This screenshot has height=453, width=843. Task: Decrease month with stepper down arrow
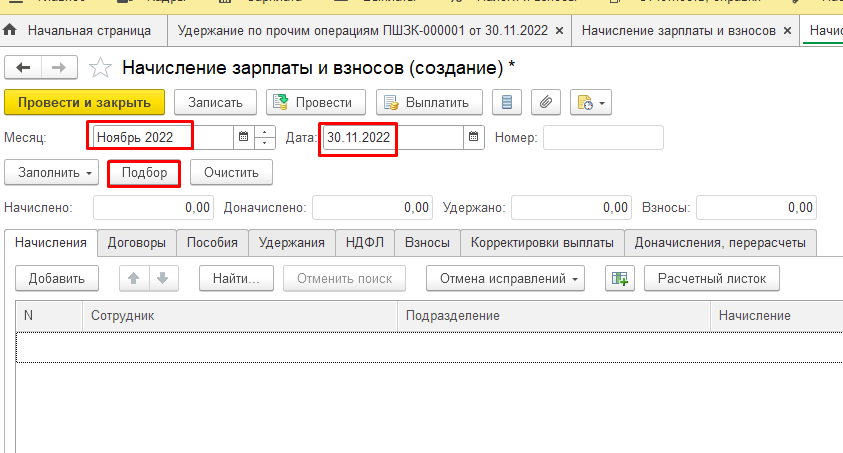tap(265, 143)
